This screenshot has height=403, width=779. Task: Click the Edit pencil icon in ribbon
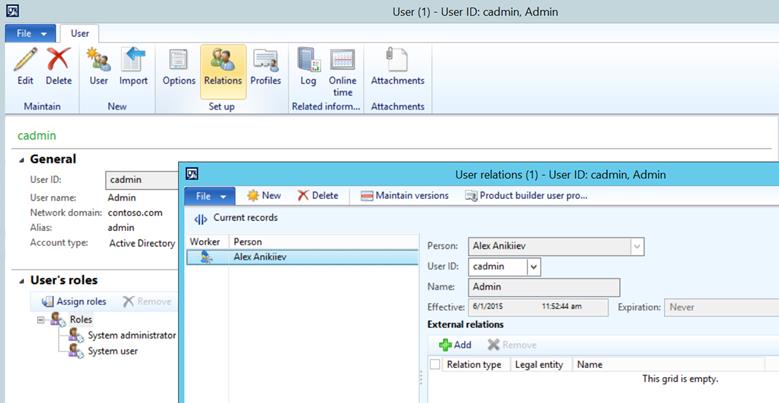[25, 59]
